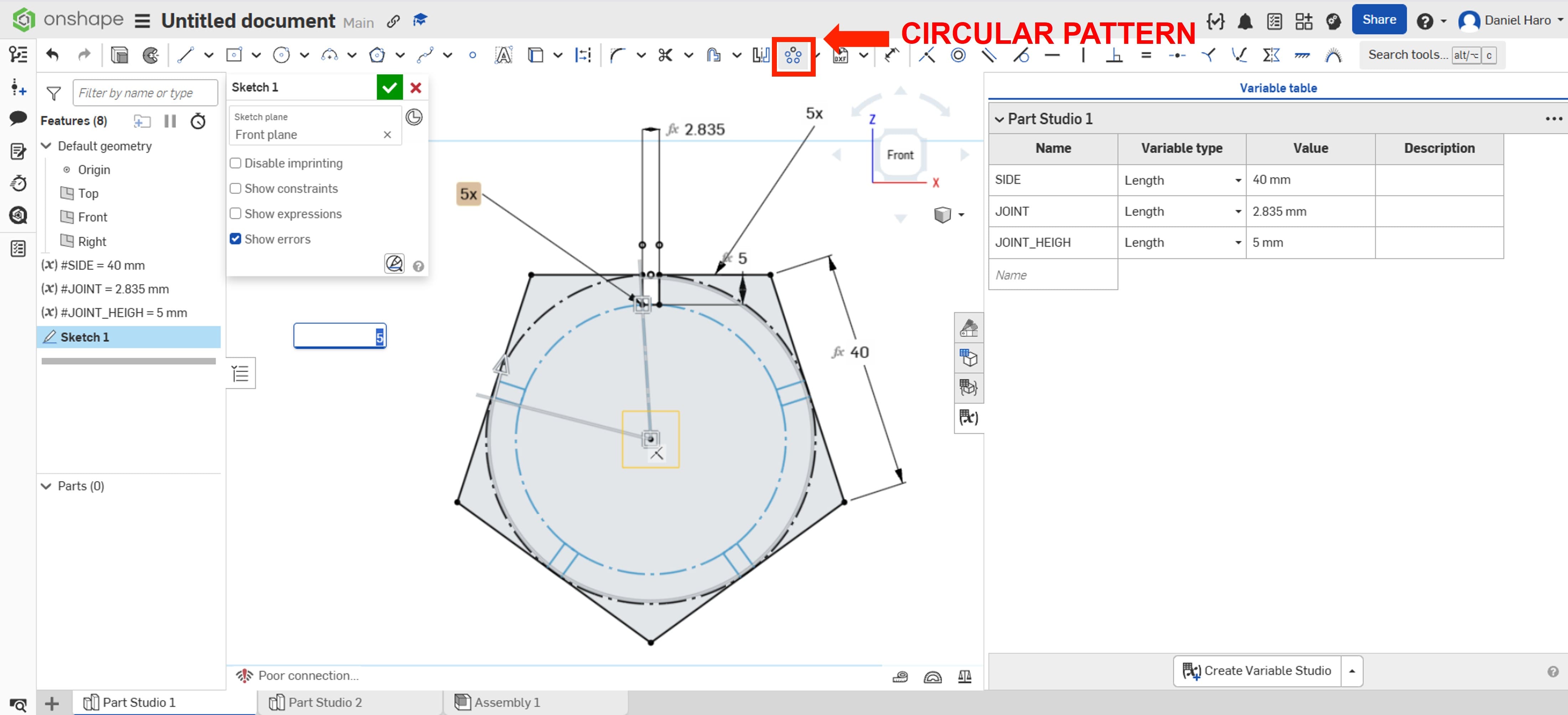Check the Show constraints option
The image size is (1568, 715).
pos(236,189)
